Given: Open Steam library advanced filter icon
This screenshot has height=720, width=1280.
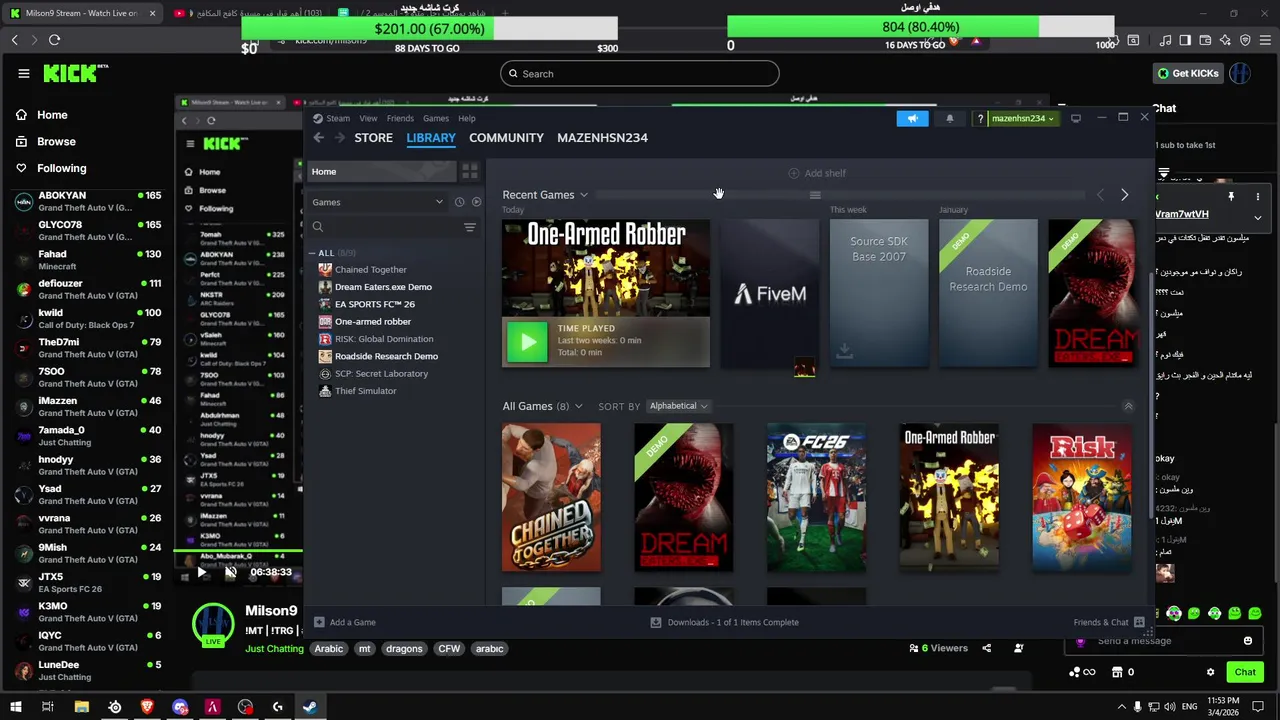Looking at the screenshot, I should (470, 227).
